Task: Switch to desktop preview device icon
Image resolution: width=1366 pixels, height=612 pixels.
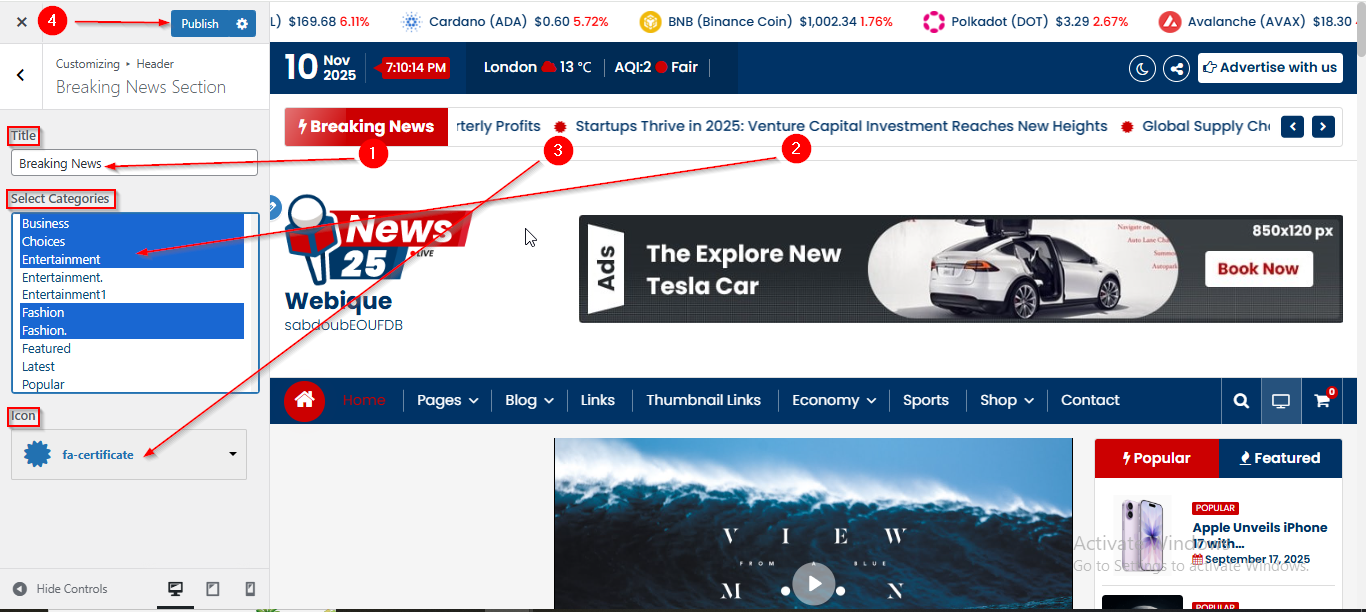Action: pyautogui.click(x=176, y=589)
